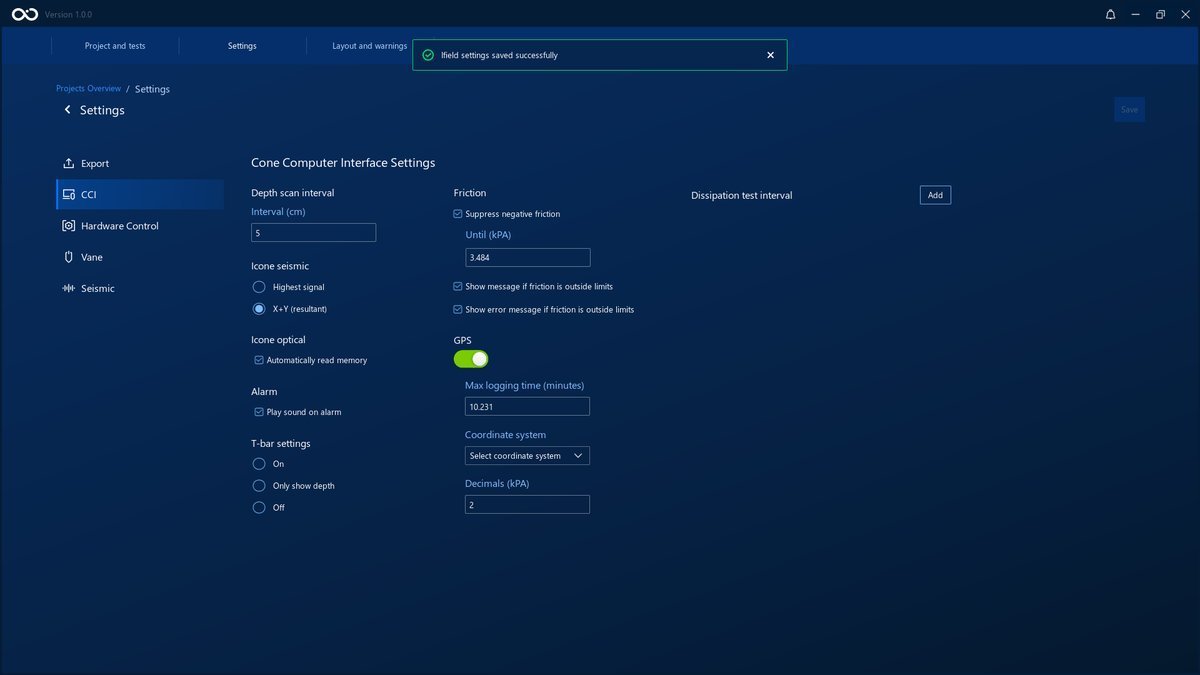Toggle Automatically read memory checkbox
The height and width of the screenshot is (675, 1200).
(x=259, y=360)
